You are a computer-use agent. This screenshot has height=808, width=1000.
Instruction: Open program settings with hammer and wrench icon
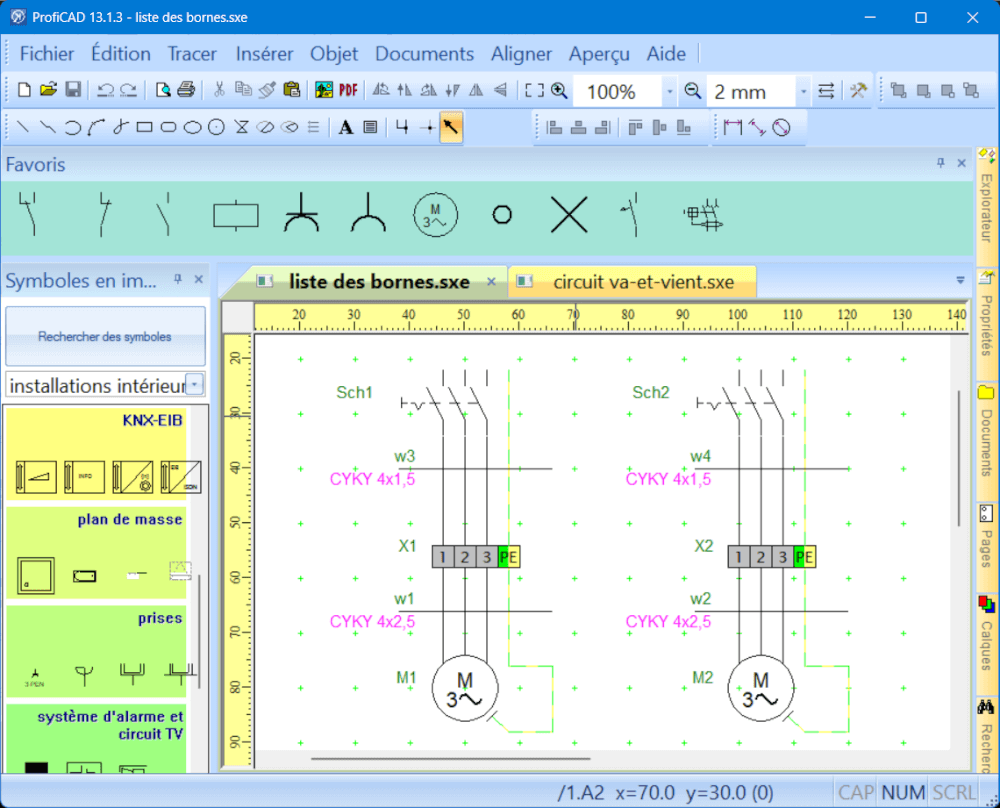(x=858, y=90)
